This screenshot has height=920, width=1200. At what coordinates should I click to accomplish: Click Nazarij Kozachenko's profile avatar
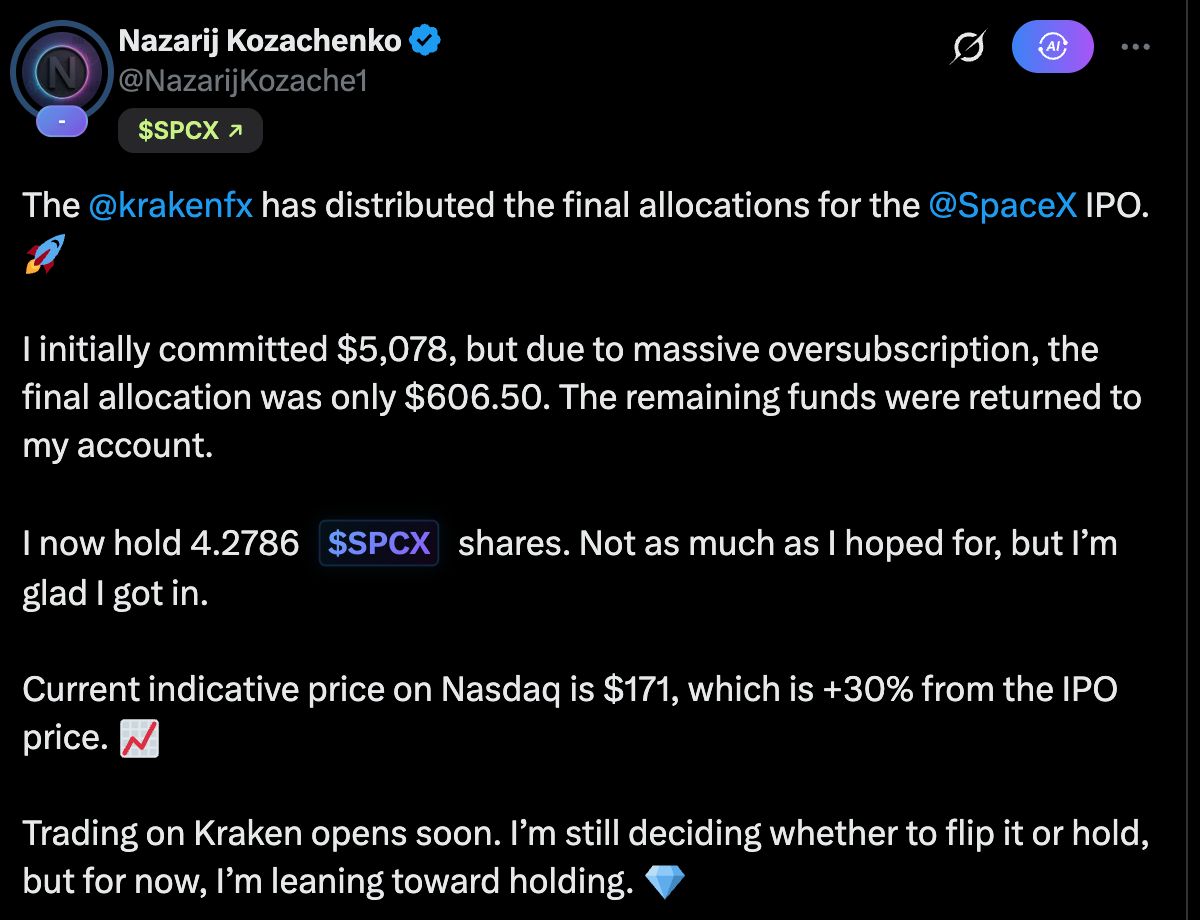click(62, 72)
